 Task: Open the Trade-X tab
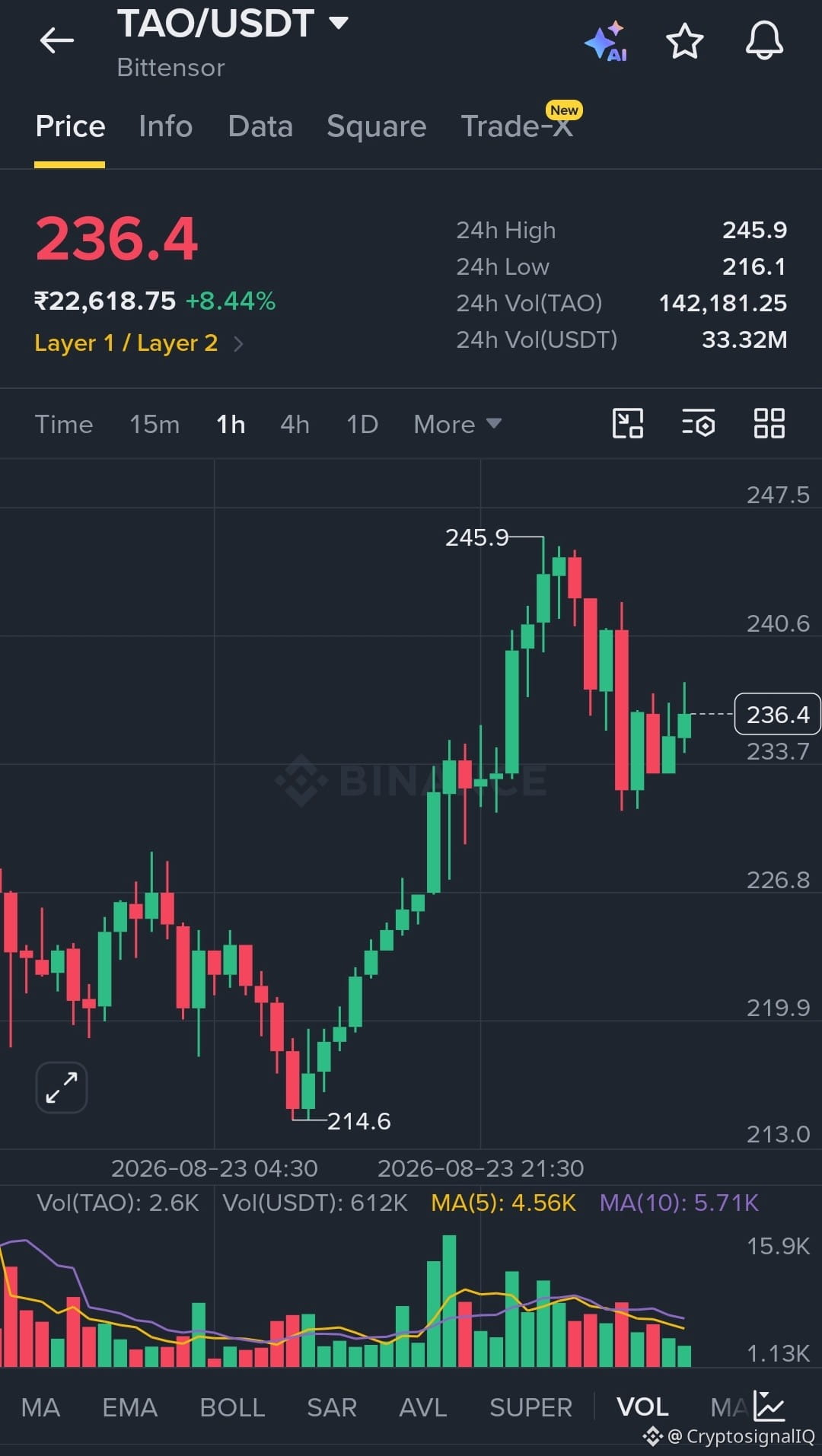pos(518,126)
